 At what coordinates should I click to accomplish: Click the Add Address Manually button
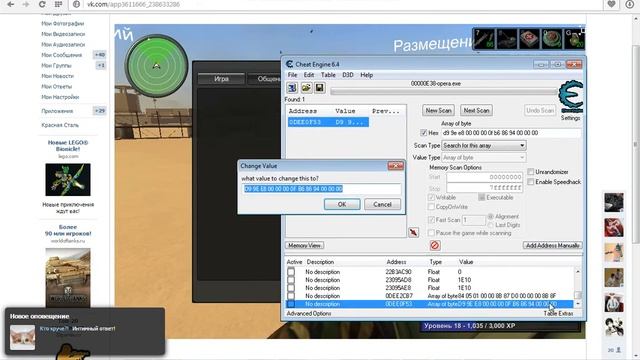point(553,245)
